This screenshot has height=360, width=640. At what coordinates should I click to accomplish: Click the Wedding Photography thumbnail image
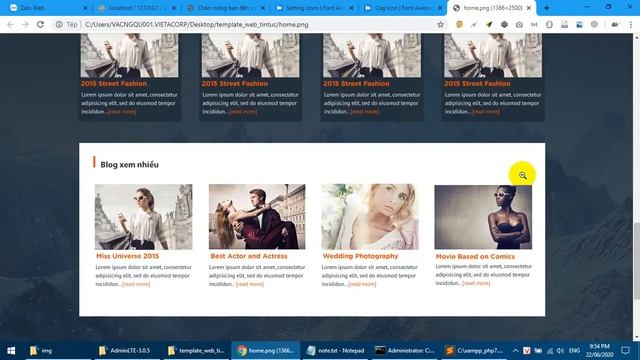[370, 217]
